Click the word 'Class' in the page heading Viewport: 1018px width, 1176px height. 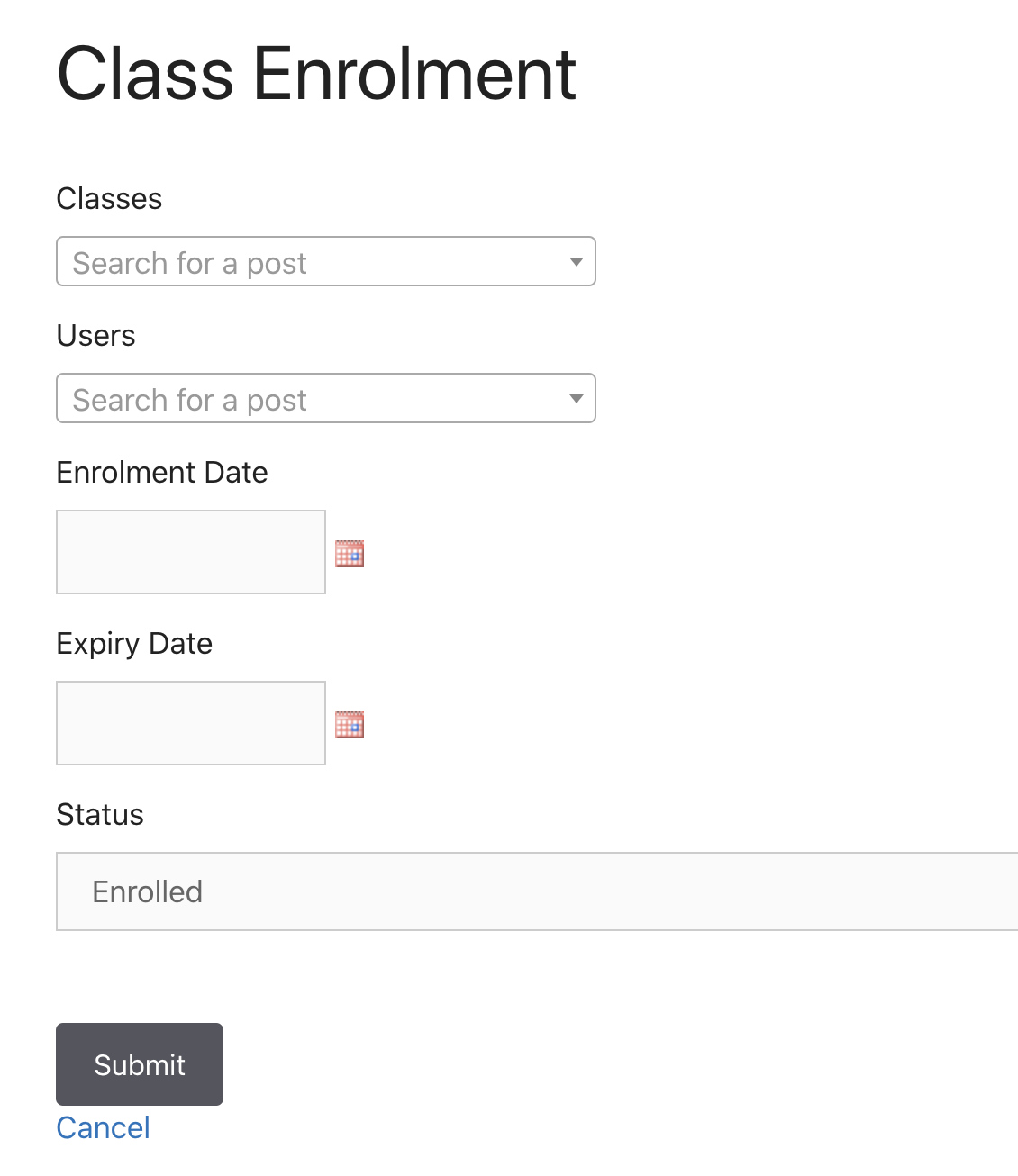146,74
